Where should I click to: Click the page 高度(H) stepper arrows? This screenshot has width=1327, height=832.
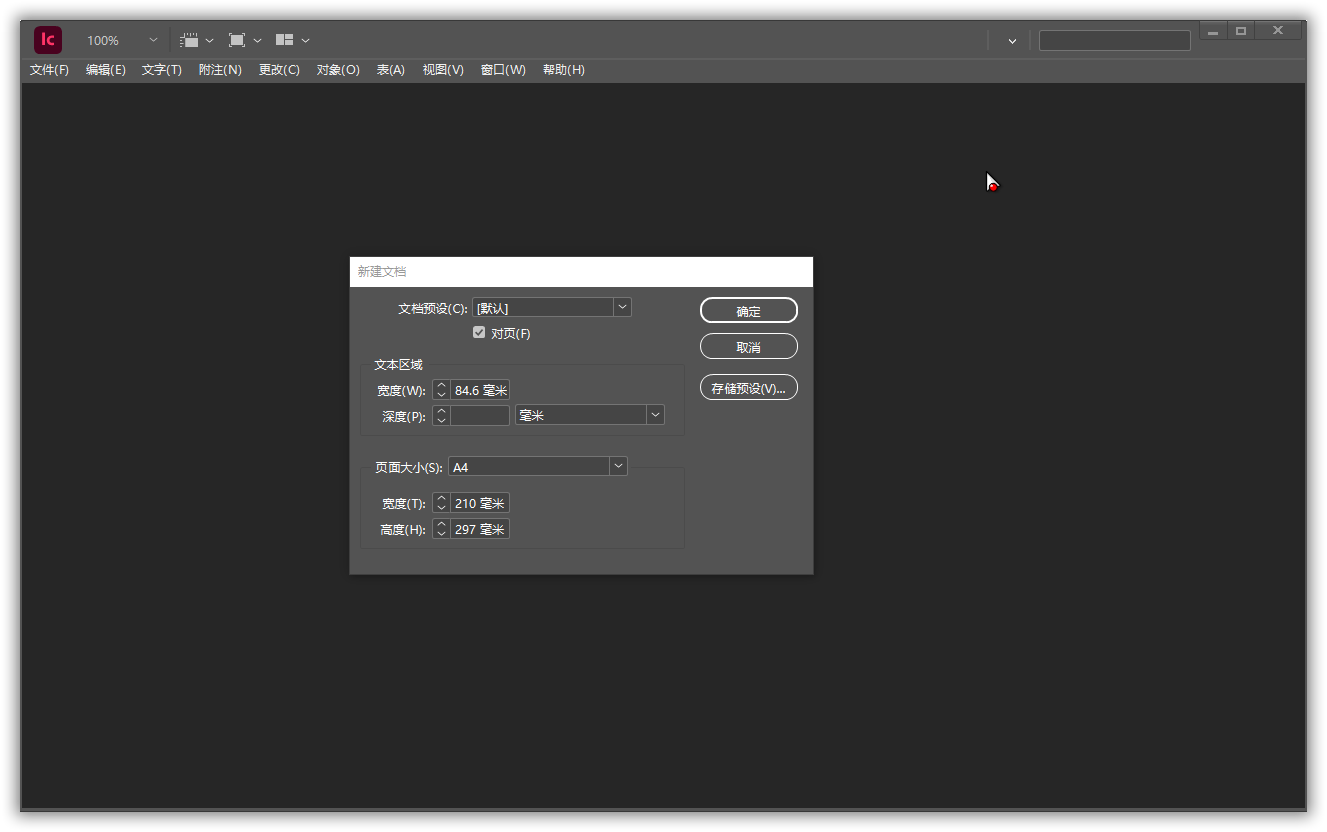441,529
